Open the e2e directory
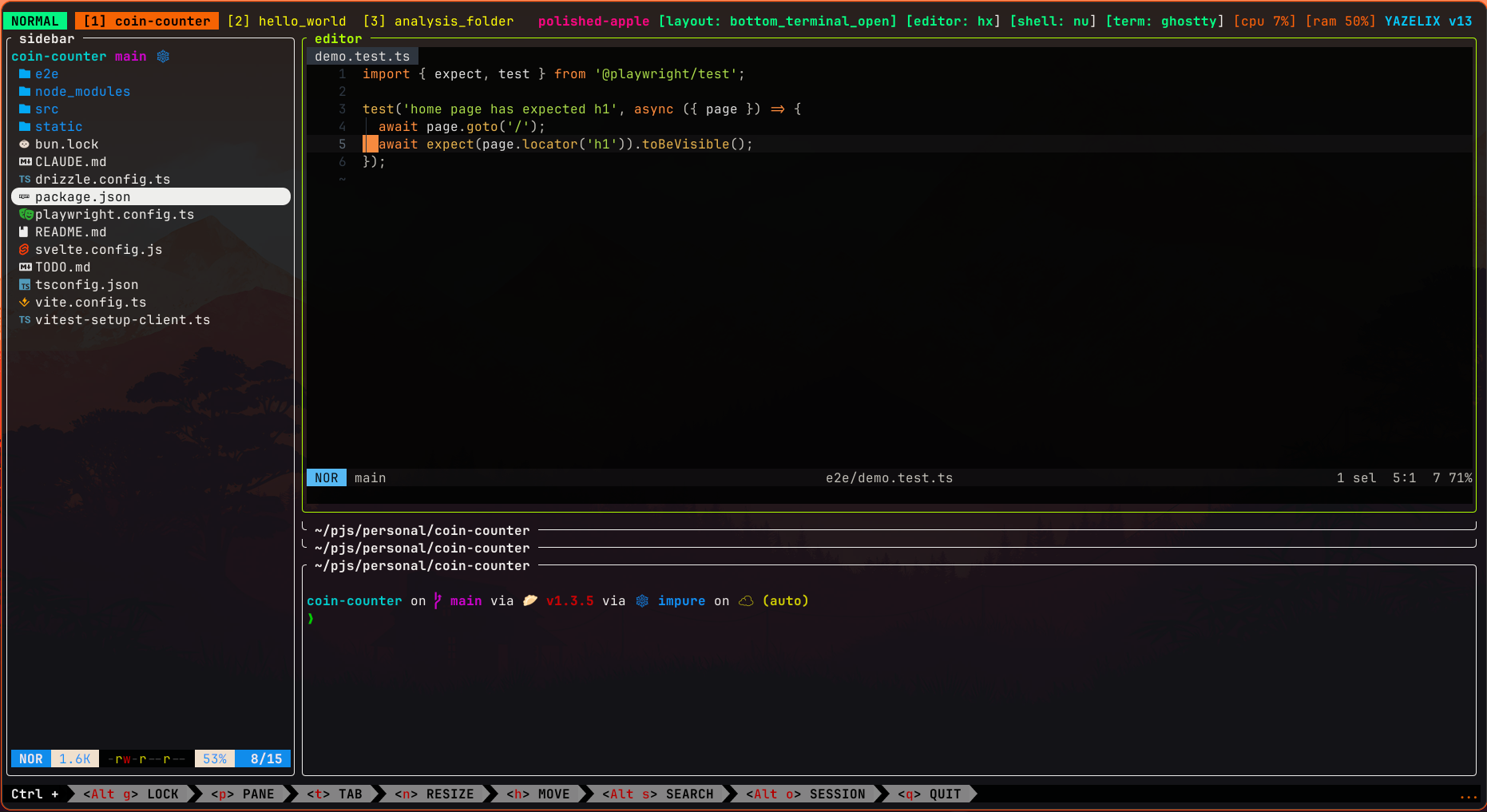Viewport: 1487px width, 812px height. (x=46, y=74)
